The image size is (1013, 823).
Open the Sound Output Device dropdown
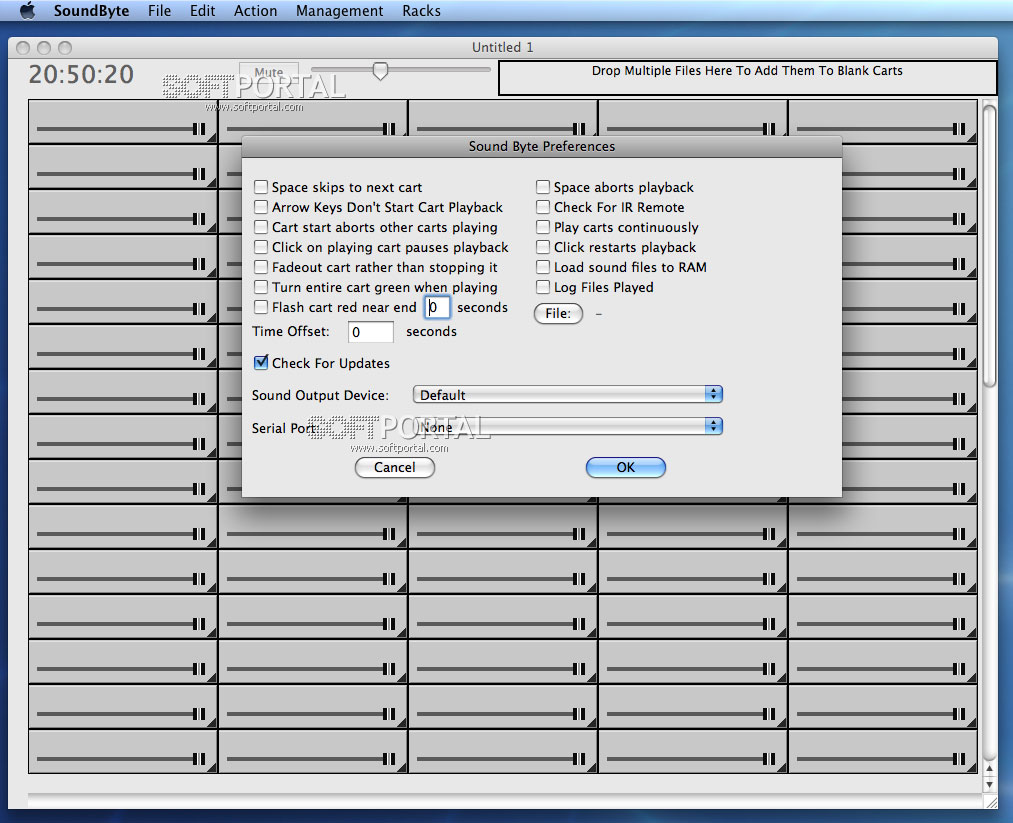(x=567, y=395)
